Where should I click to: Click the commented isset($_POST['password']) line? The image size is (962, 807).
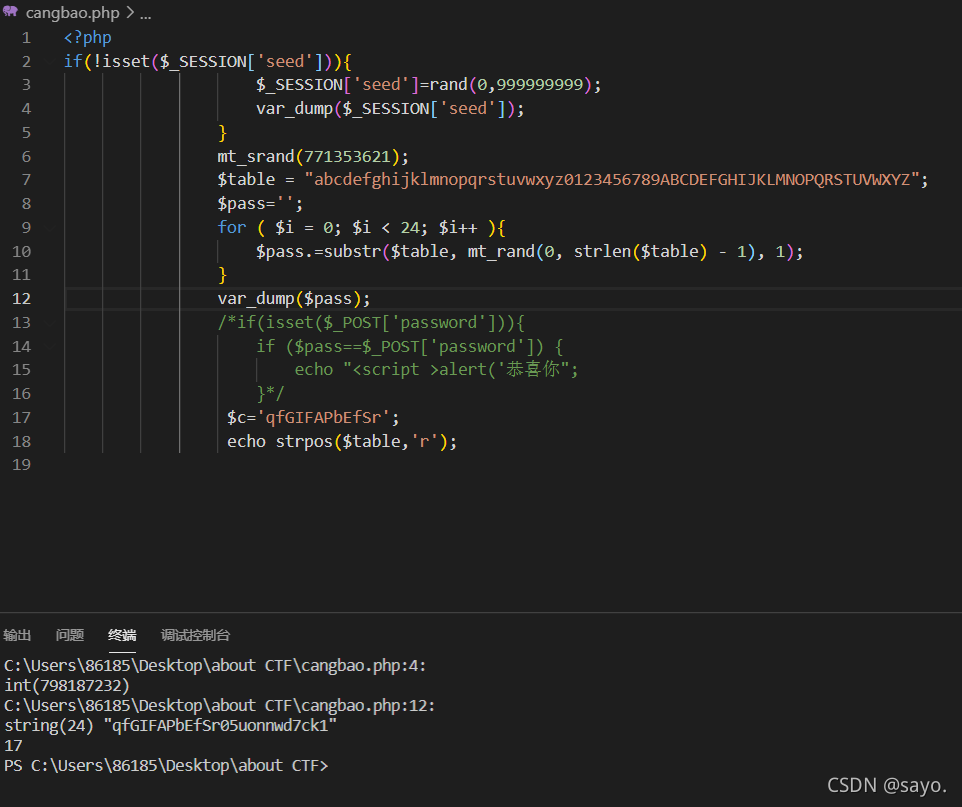[x=371, y=323]
